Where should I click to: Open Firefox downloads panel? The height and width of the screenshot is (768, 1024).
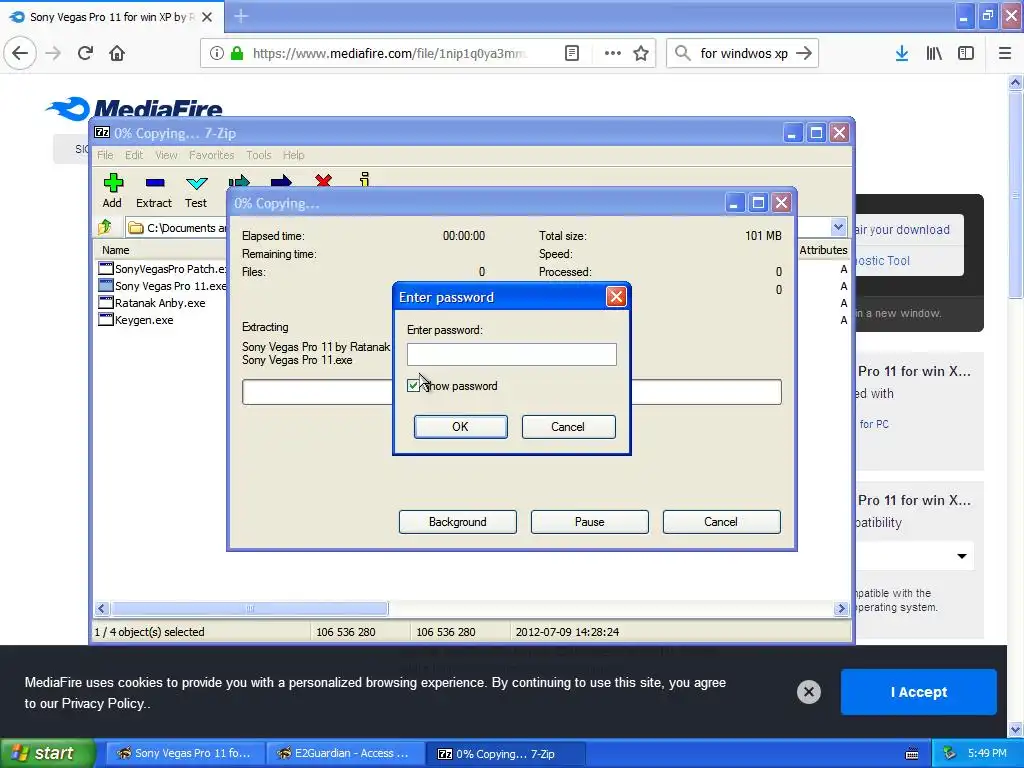902,53
